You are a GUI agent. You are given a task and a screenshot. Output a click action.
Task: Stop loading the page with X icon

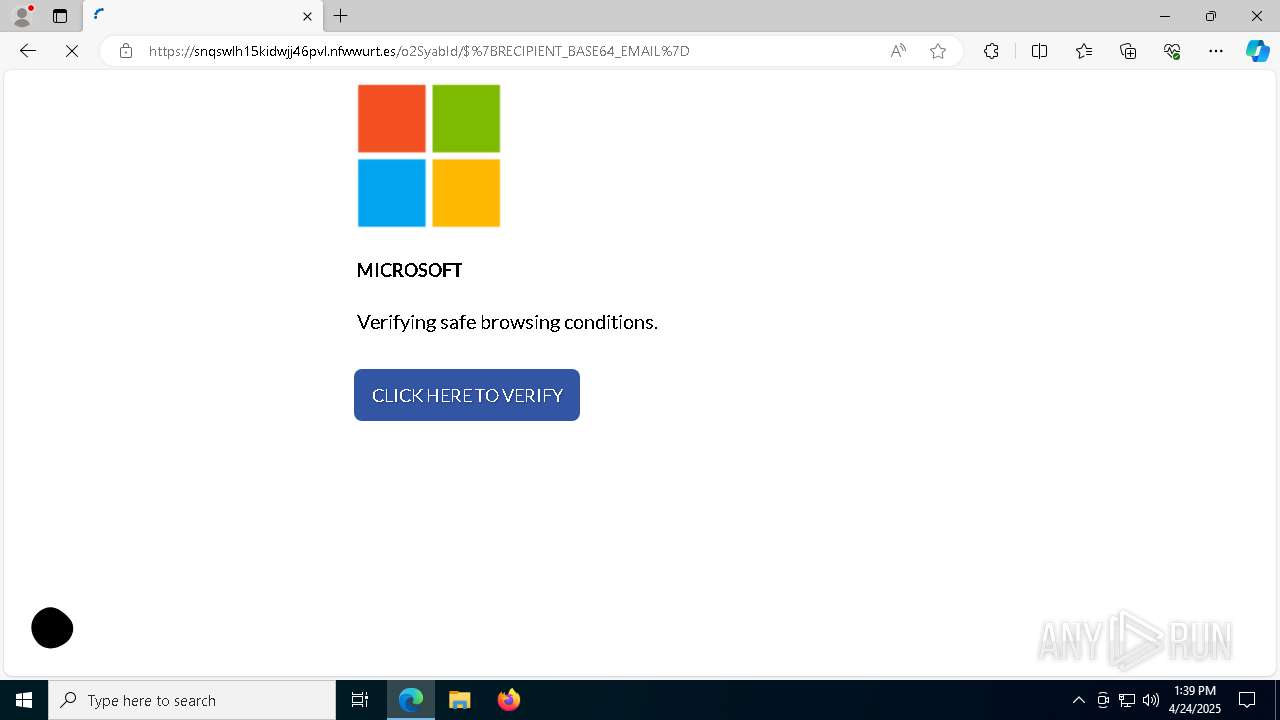tap(72, 51)
